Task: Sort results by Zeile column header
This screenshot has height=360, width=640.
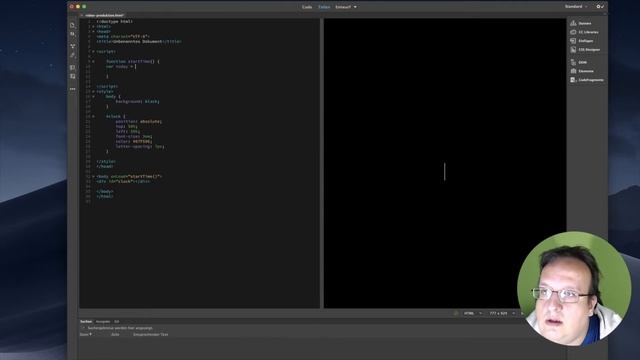Action: point(116,334)
